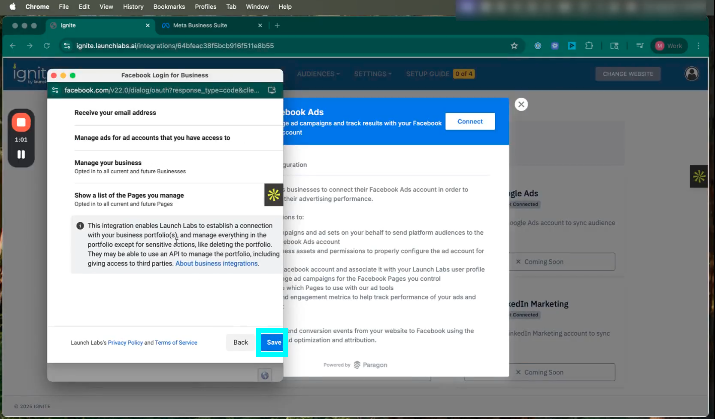Click open-in-tab icon in Facebook popup bar
The height and width of the screenshot is (419, 715).
(x=272, y=90)
